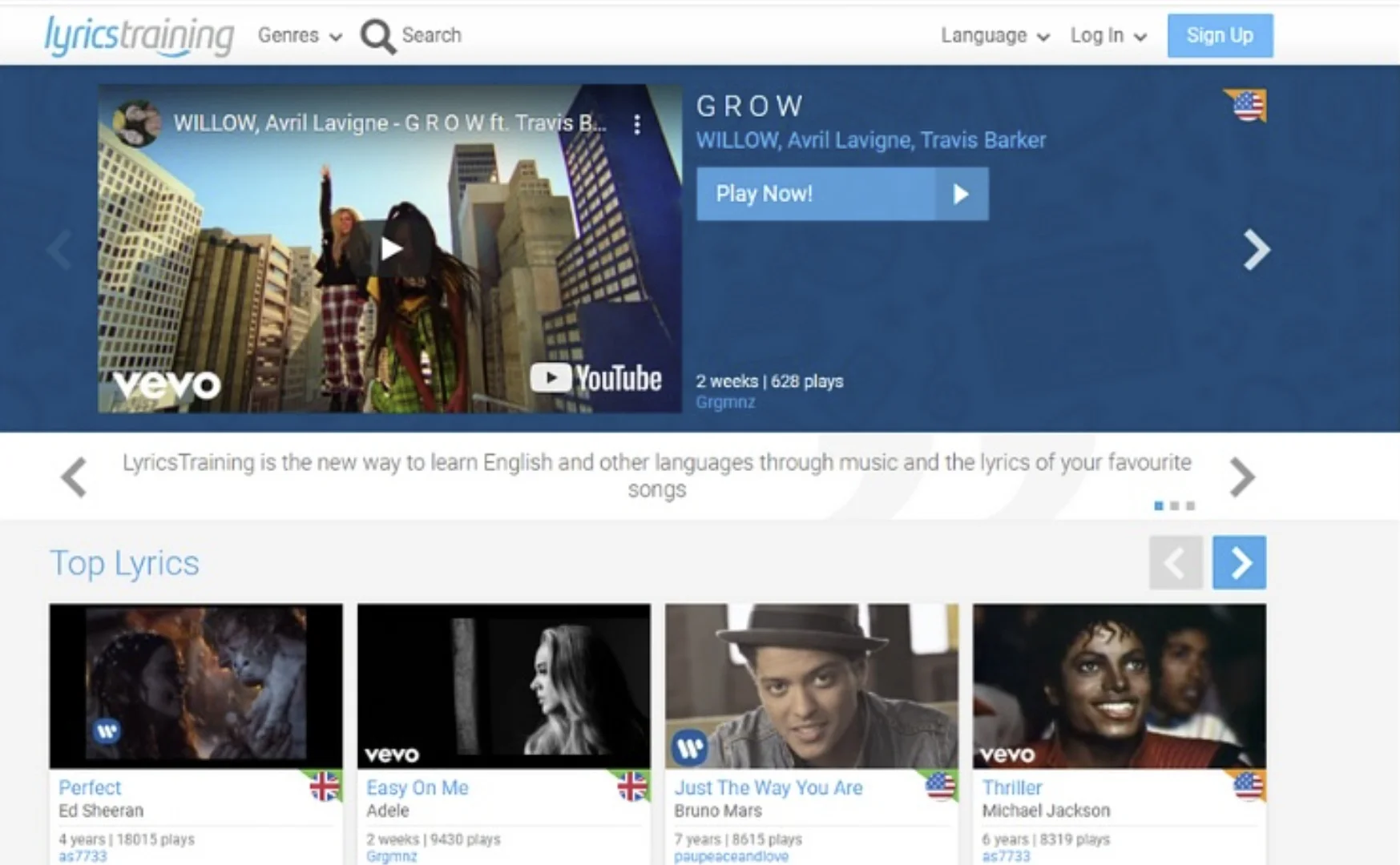
Task: Advance Top Lyrics with blue next arrow
Action: 1239,563
